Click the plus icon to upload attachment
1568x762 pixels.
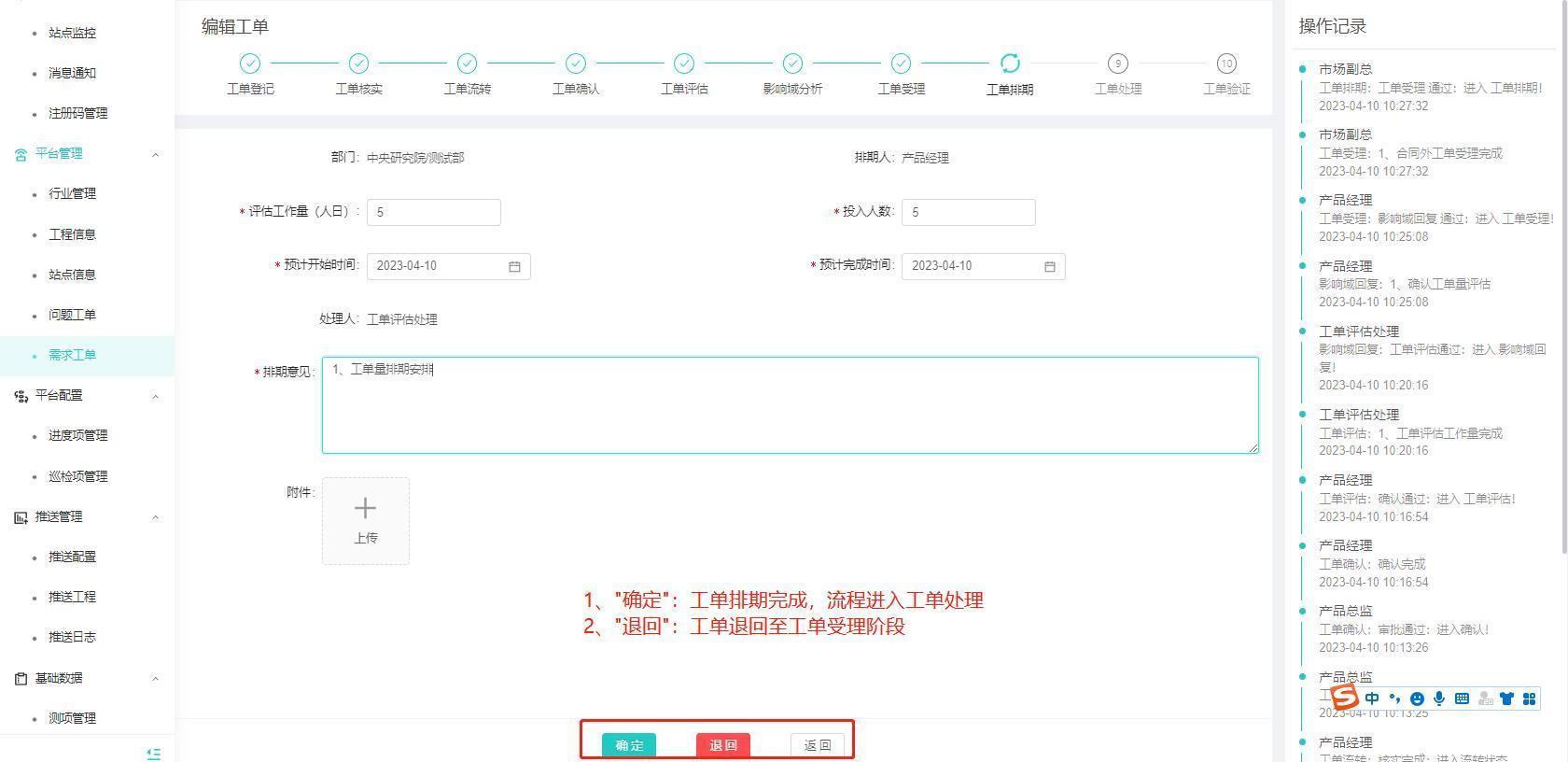(365, 509)
